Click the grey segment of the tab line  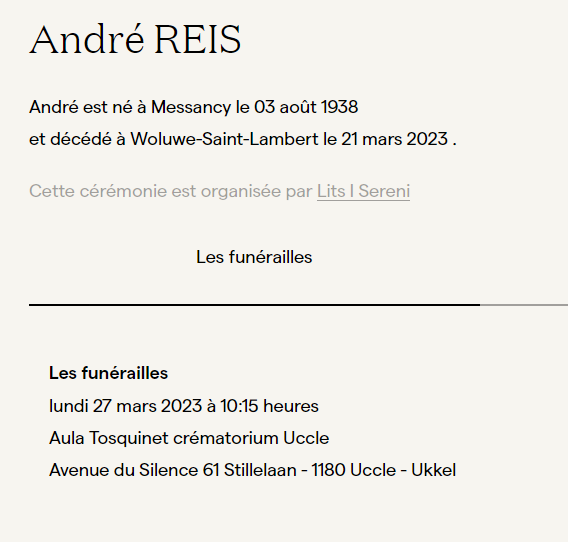pos(524,305)
